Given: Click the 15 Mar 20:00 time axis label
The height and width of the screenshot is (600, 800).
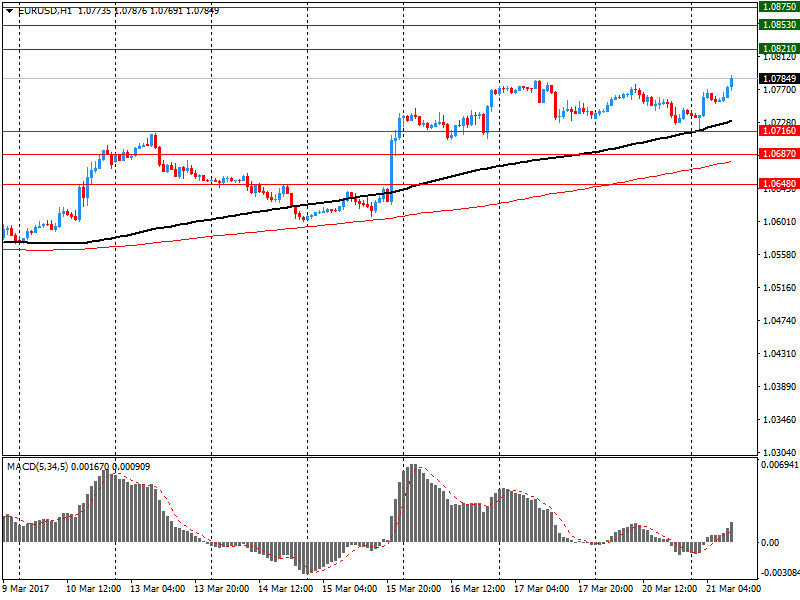Looking at the screenshot, I should pyautogui.click(x=413, y=589).
